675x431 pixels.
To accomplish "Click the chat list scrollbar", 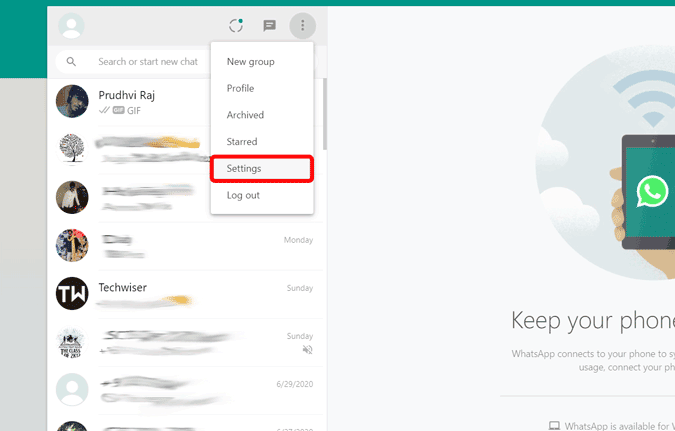I will [x=325, y=114].
